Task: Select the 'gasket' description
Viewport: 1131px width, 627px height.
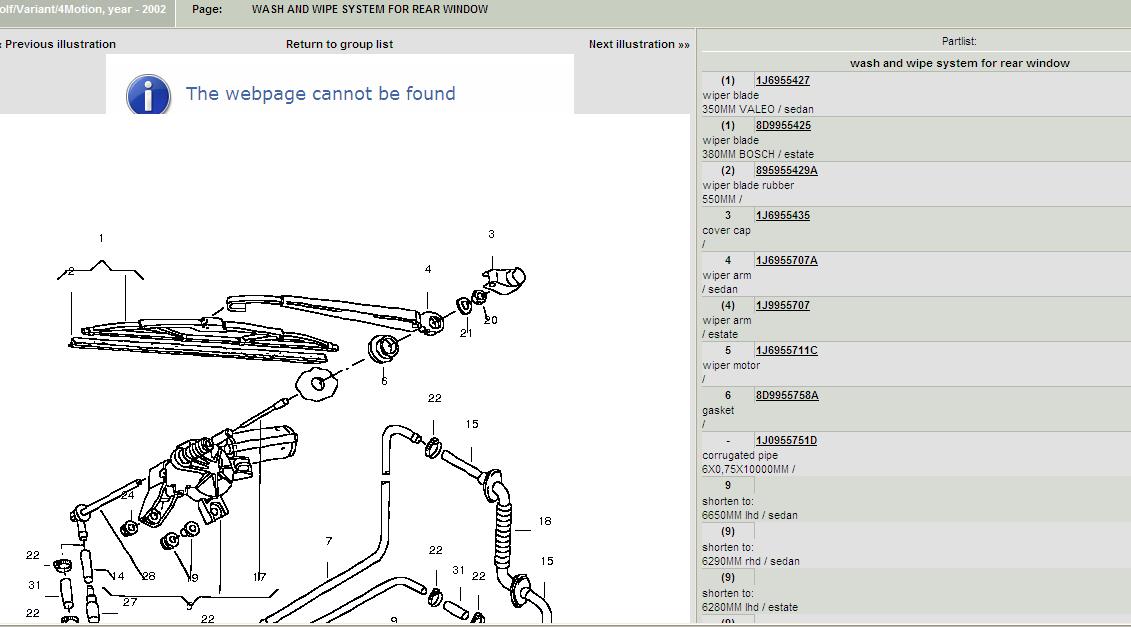Action: (718, 411)
